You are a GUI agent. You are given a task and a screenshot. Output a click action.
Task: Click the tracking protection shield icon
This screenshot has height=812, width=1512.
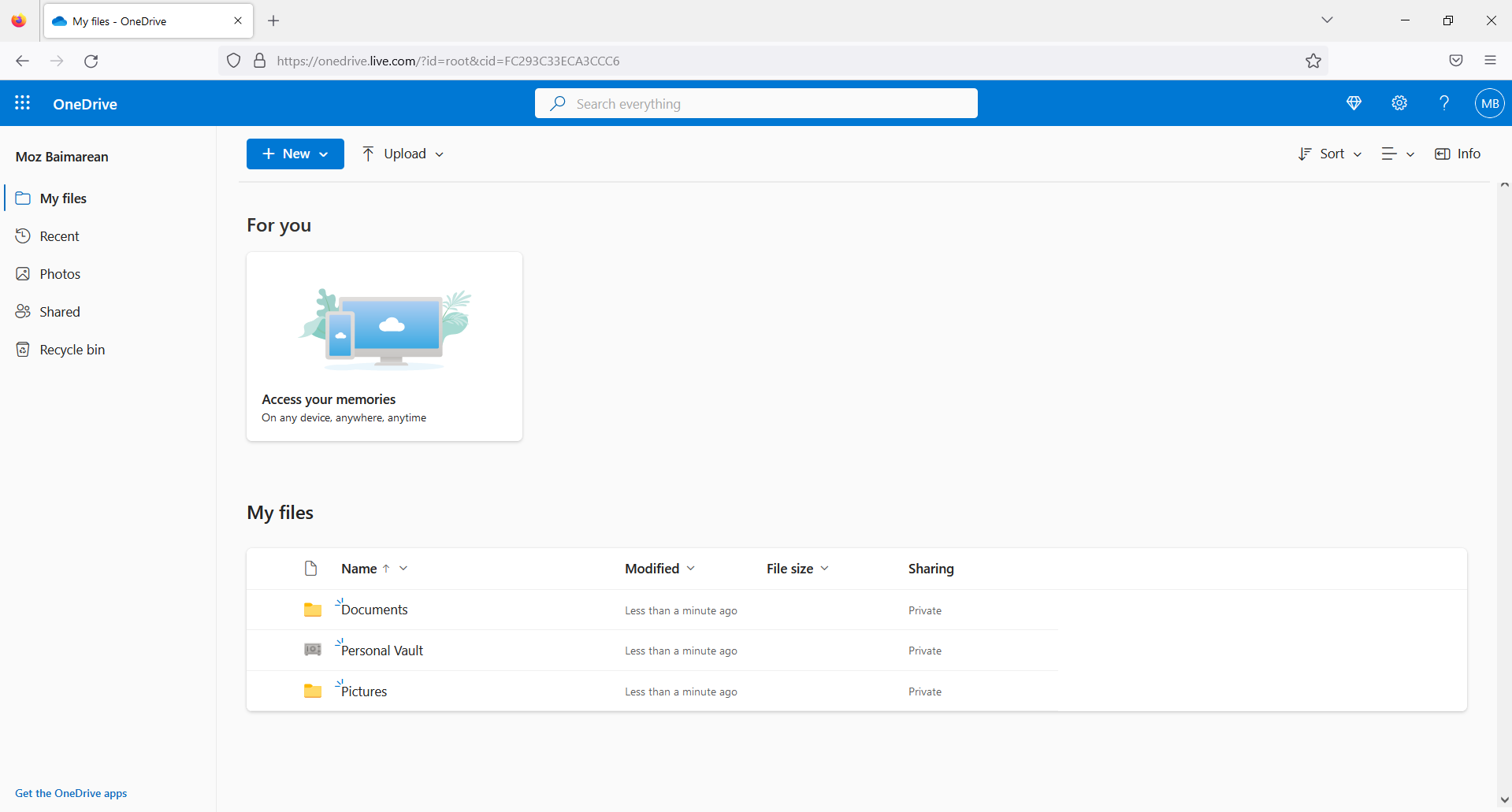(233, 61)
